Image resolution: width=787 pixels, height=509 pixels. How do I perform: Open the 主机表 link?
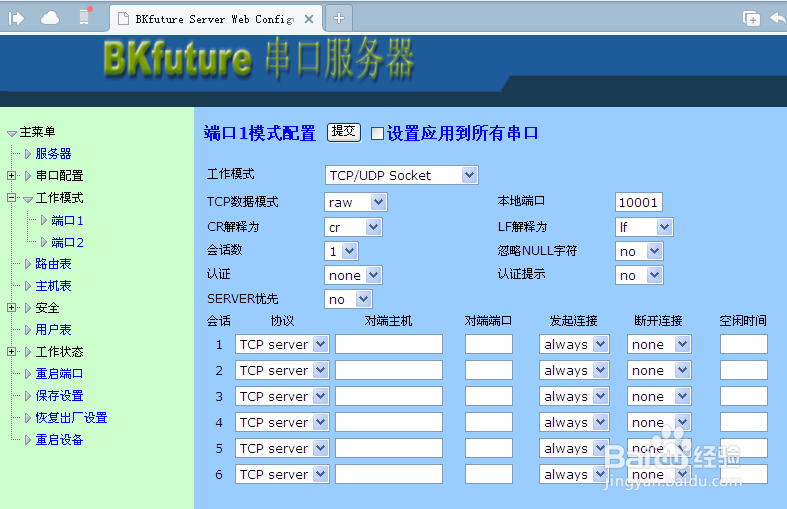53,286
